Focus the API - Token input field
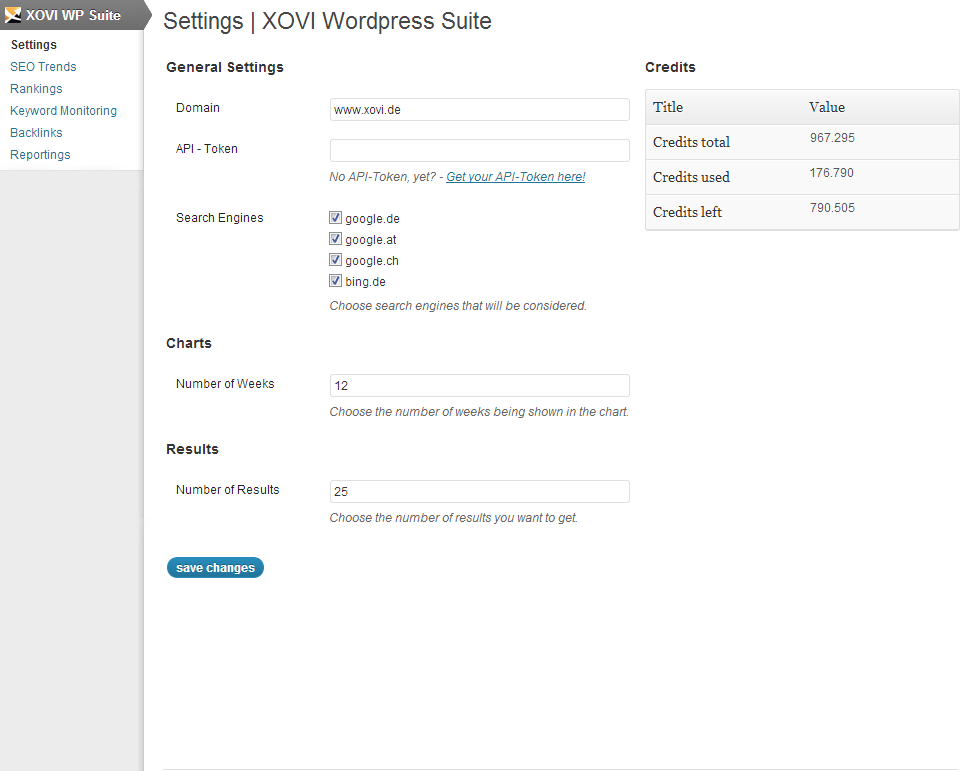Viewport: 969px width, 771px height. 480,150
